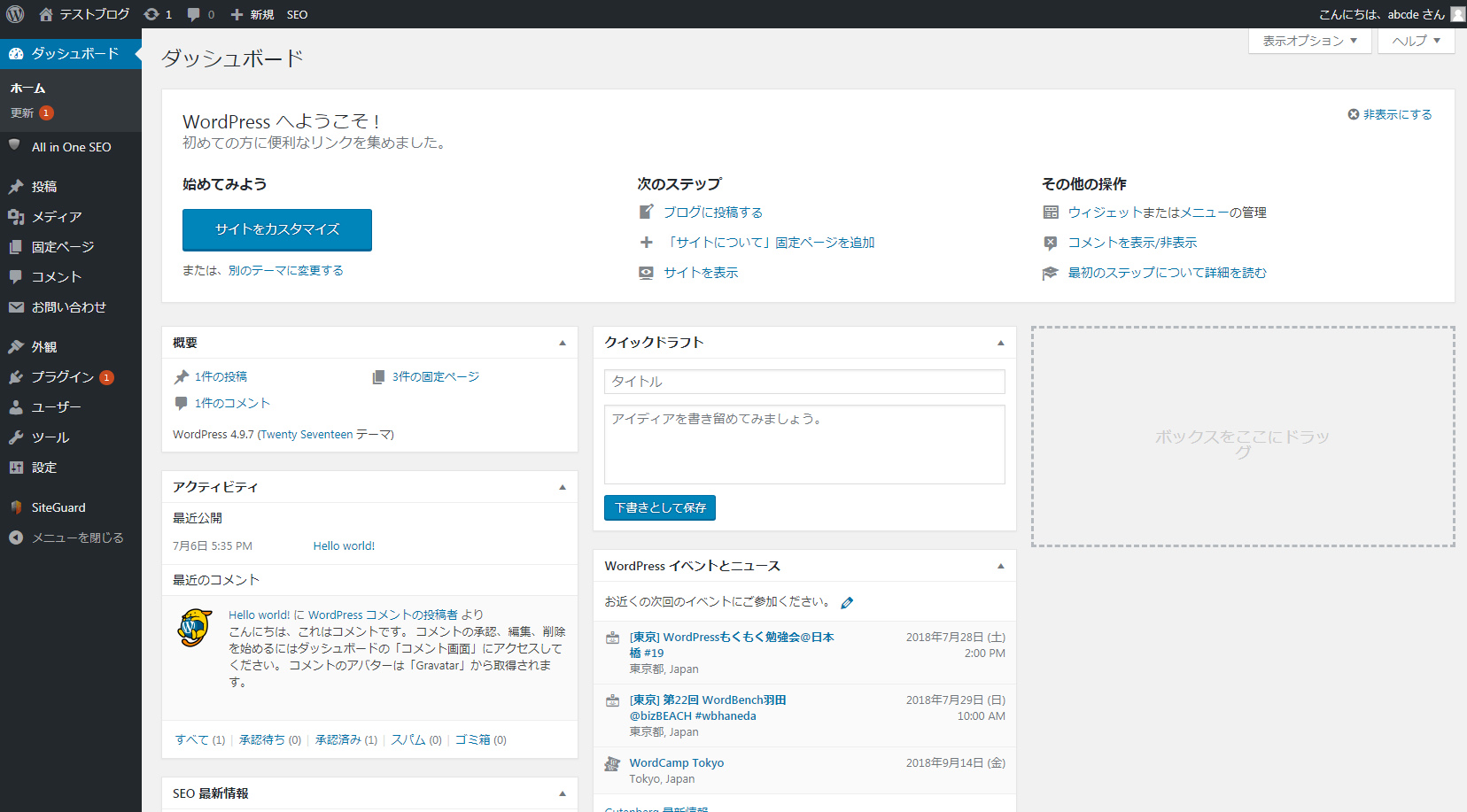Image resolution: width=1467 pixels, height=812 pixels.
Task: Toggle the 概要 panel collapse arrow
Action: pyautogui.click(x=562, y=343)
